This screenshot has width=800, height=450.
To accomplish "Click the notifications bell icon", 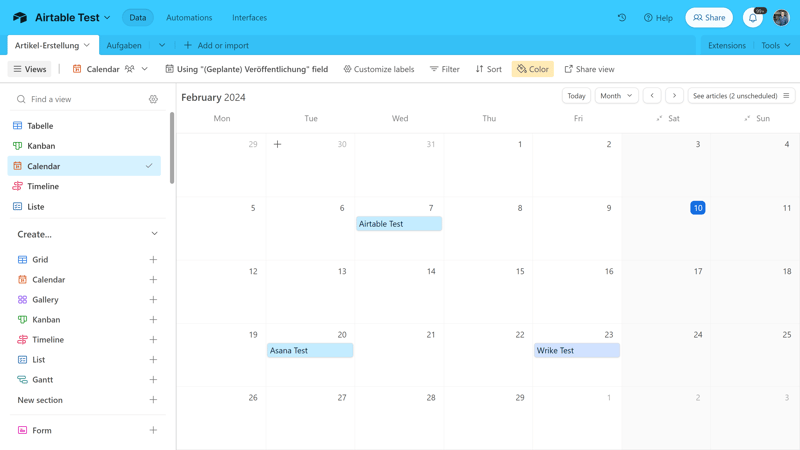I will pyautogui.click(x=753, y=18).
